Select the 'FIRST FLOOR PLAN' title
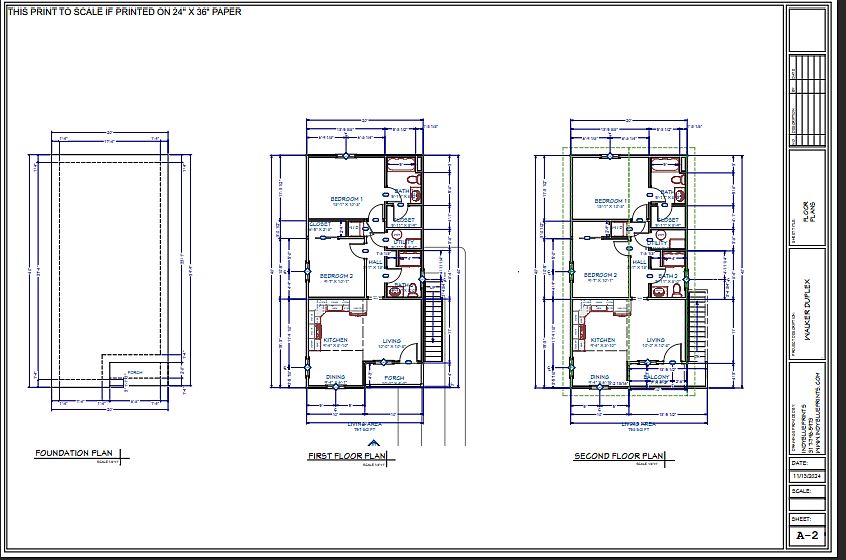 (x=346, y=456)
